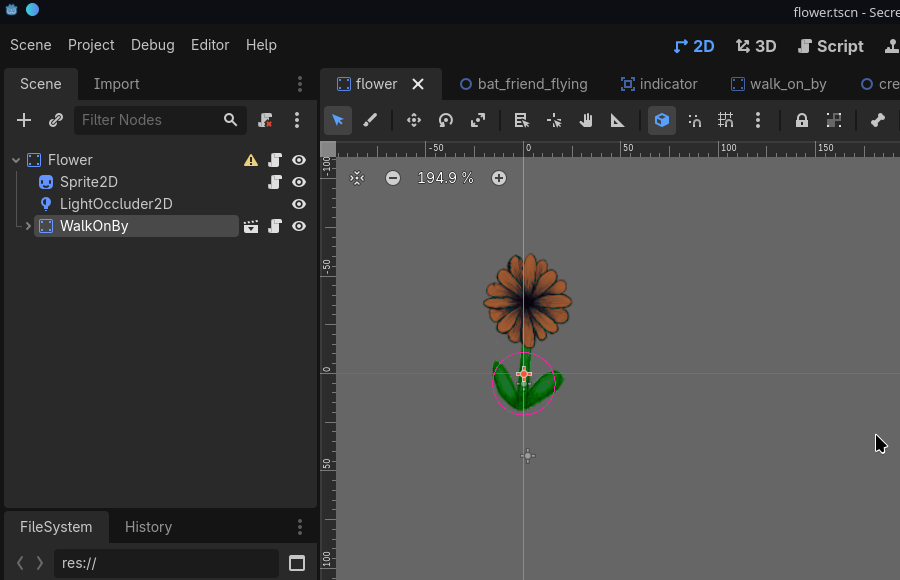Collapse the Flower root node
The height and width of the screenshot is (580, 900).
(x=16, y=160)
